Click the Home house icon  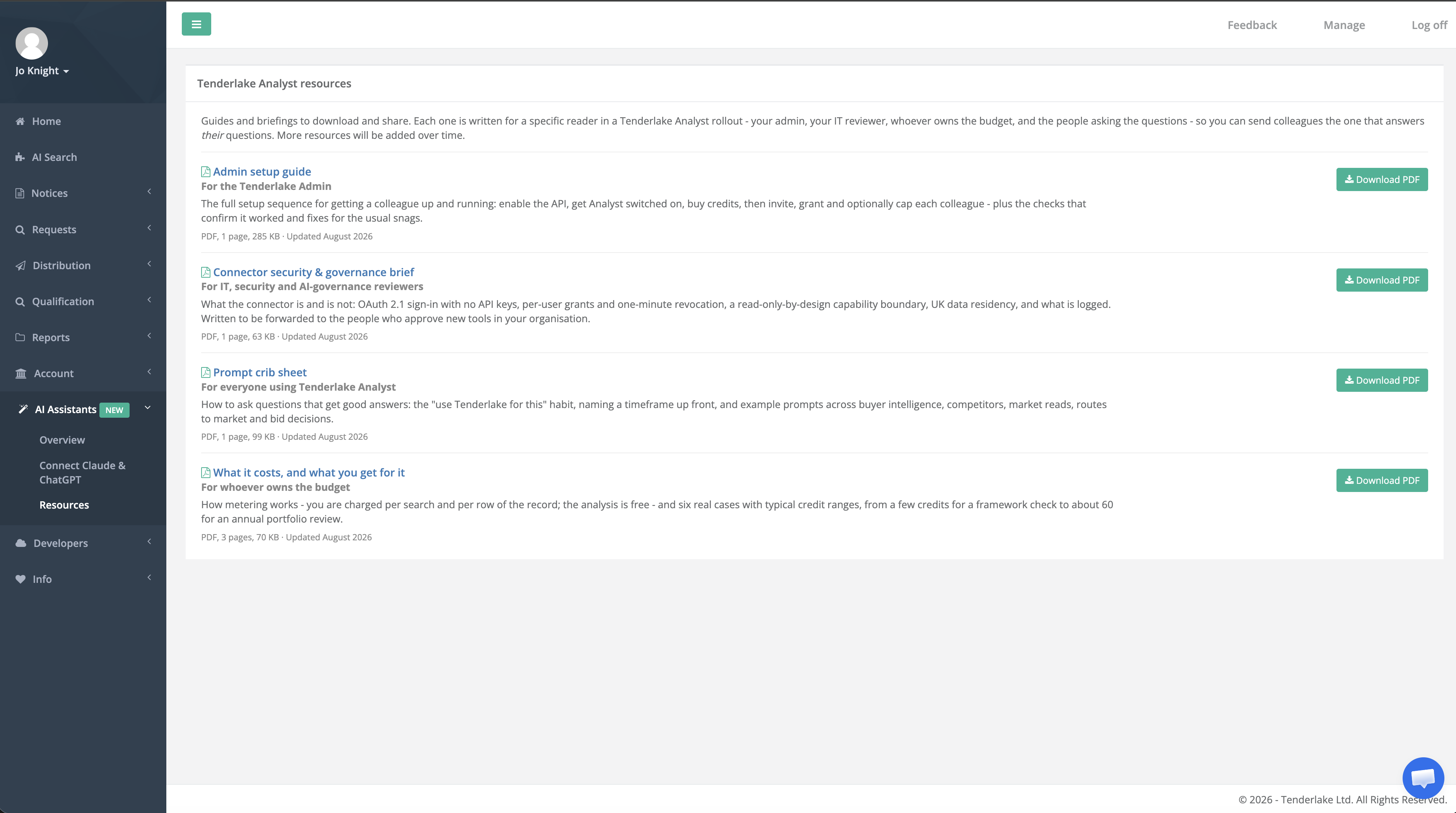point(21,121)
